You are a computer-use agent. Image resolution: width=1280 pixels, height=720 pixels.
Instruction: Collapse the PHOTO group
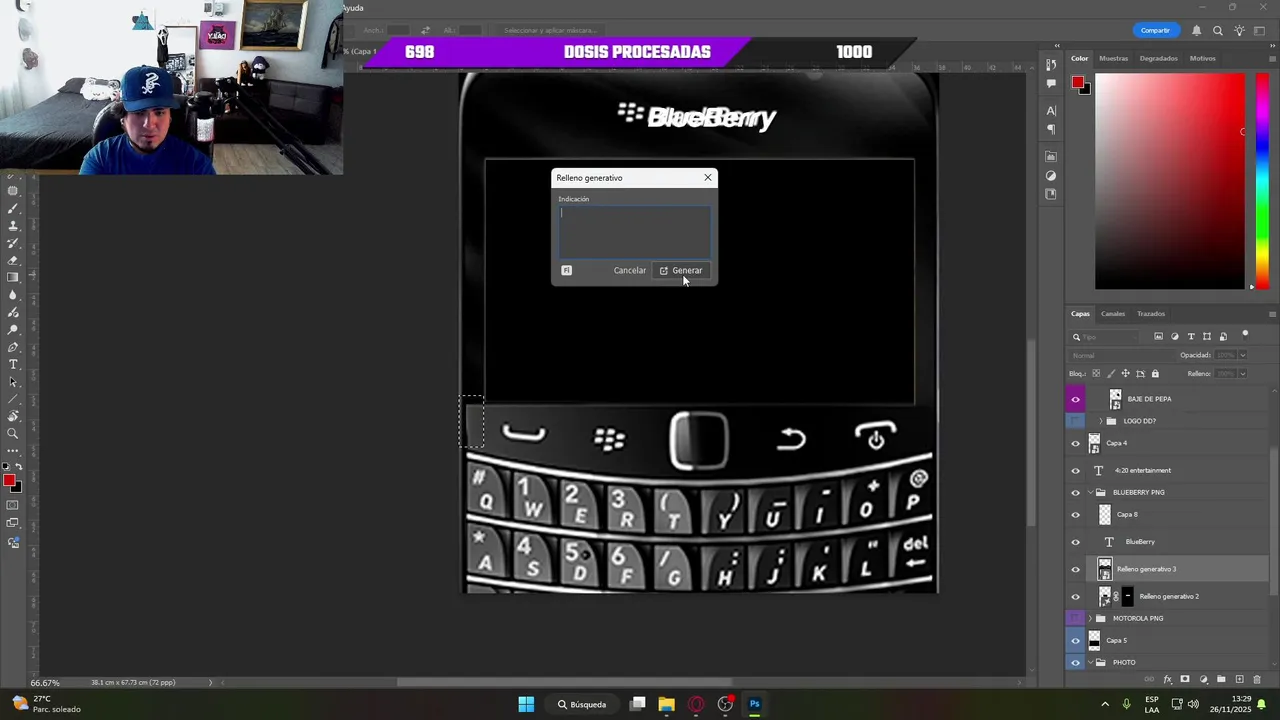(x=1091, y=662)
